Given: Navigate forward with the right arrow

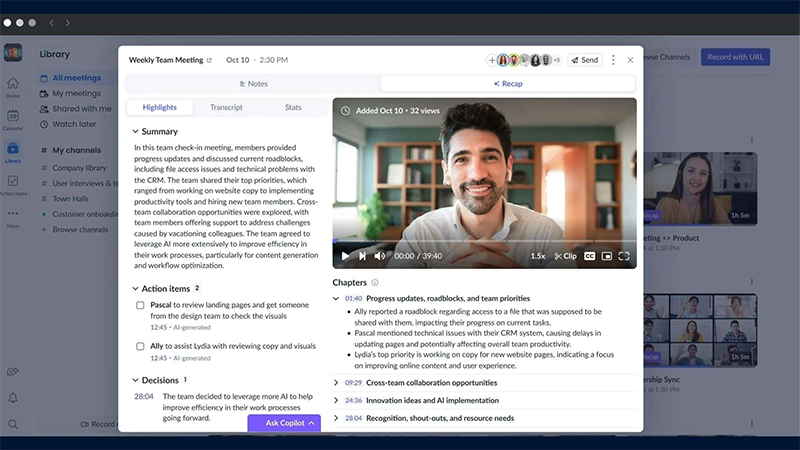Looking at the screenshot, I should pyautogui.click(x=67, y=22).
